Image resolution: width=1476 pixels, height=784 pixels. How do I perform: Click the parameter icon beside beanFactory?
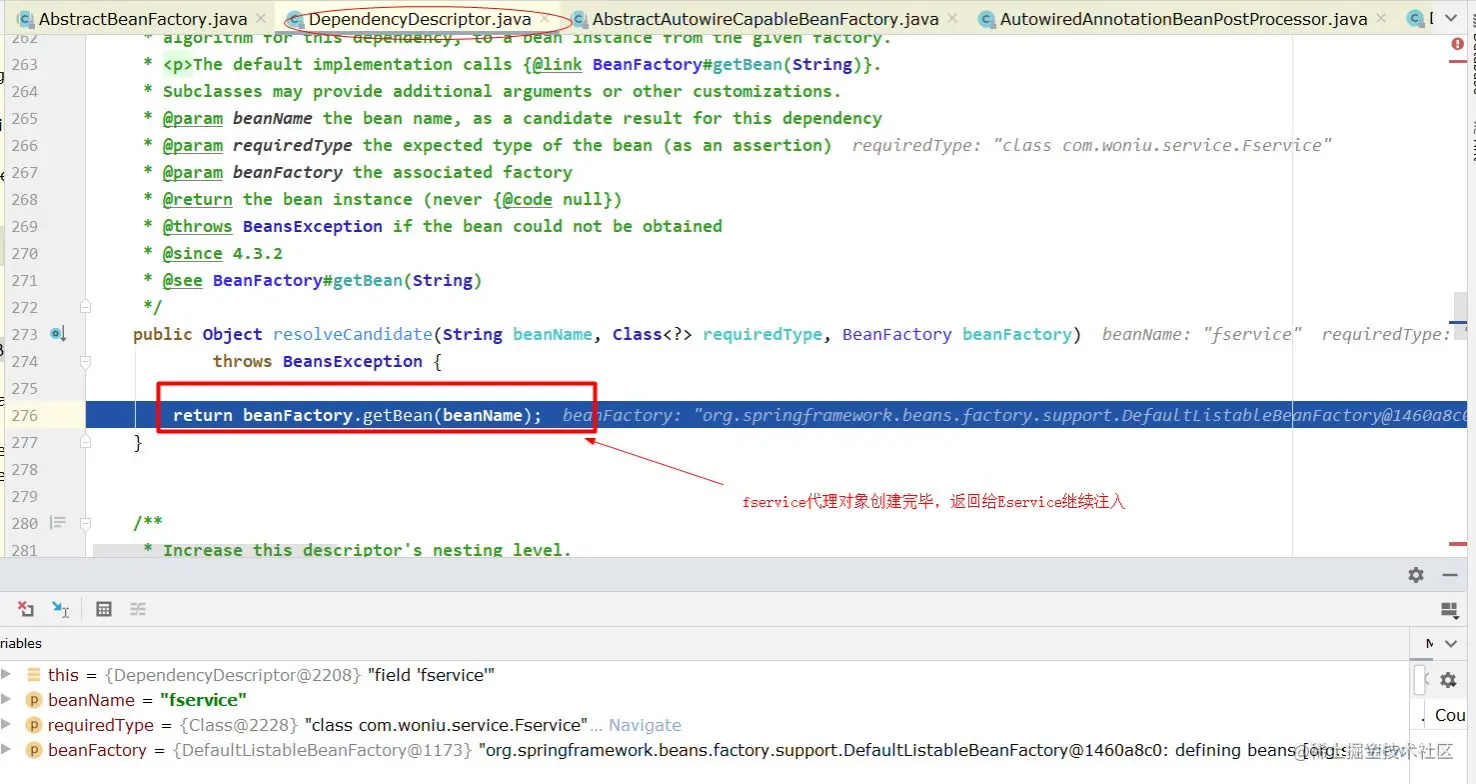33,750
